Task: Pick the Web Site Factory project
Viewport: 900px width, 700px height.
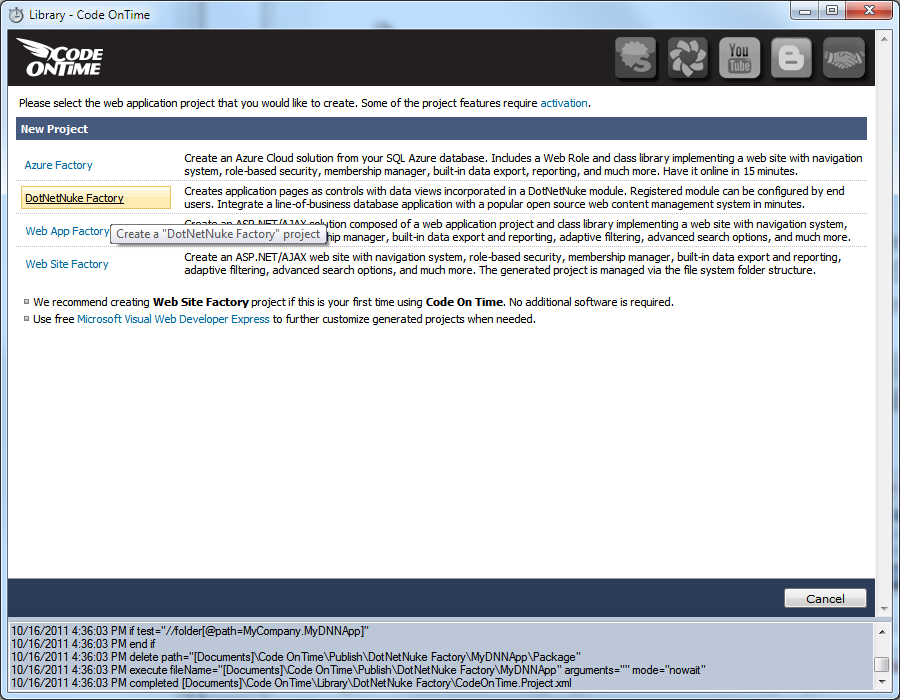Action: (67, 264)
